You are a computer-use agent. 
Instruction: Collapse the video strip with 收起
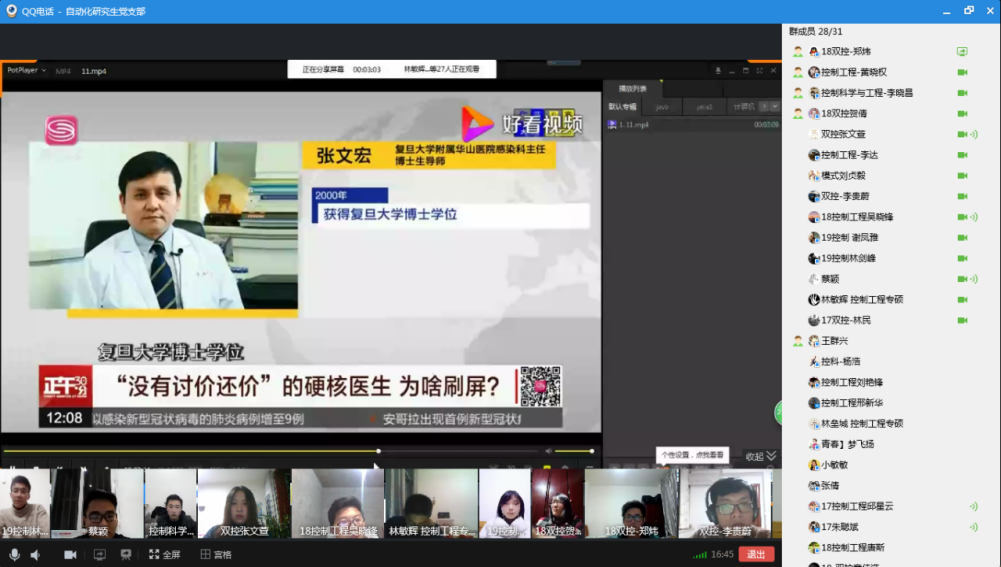(x=759, y=456)
